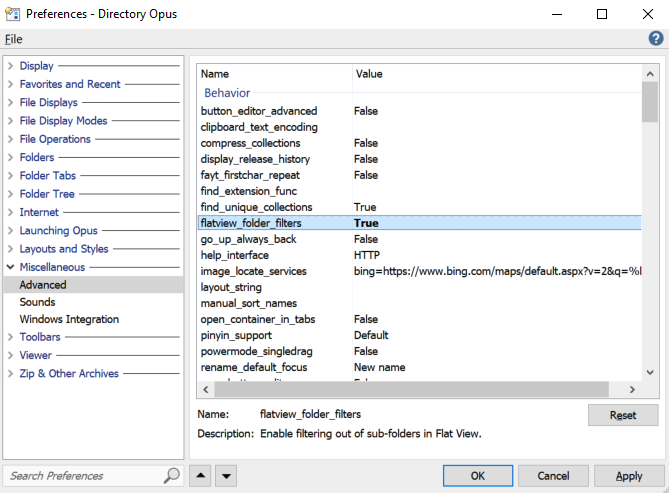The height and width of the screenshot is (493, 669).
Task: Select the open_container_in_tabs row
Action: click(420, 319)
